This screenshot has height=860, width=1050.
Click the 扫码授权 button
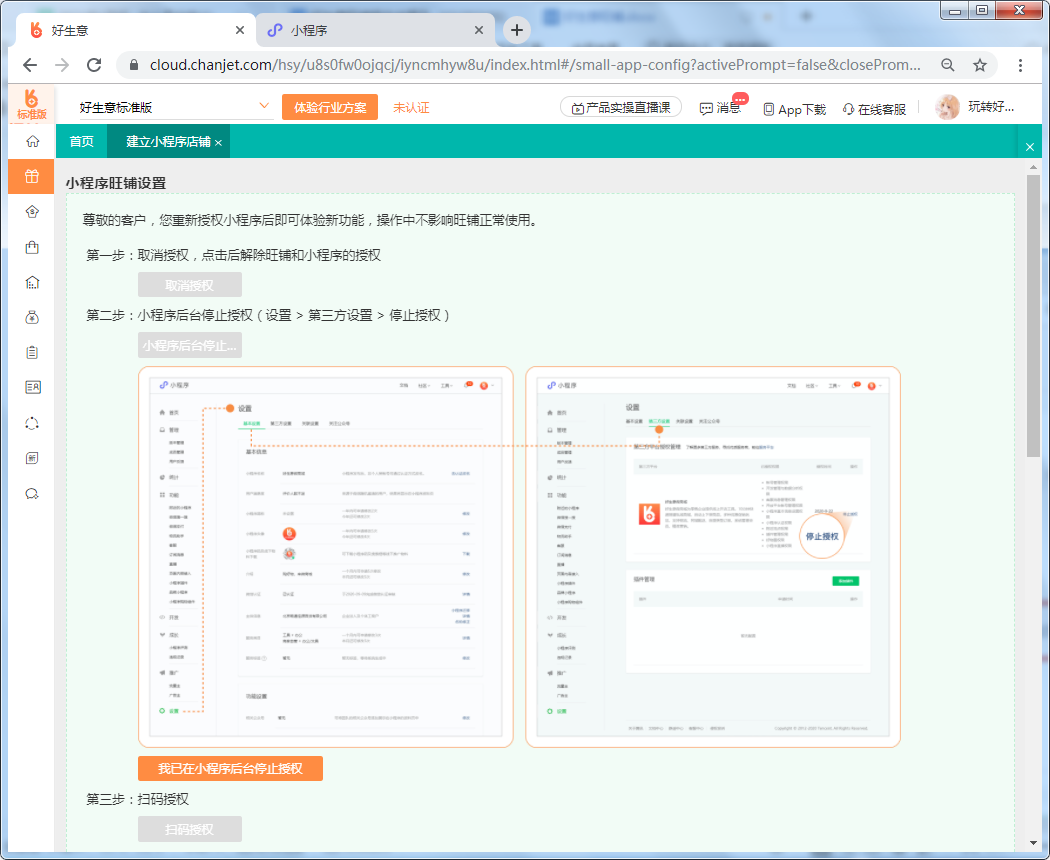coord(190,829)
